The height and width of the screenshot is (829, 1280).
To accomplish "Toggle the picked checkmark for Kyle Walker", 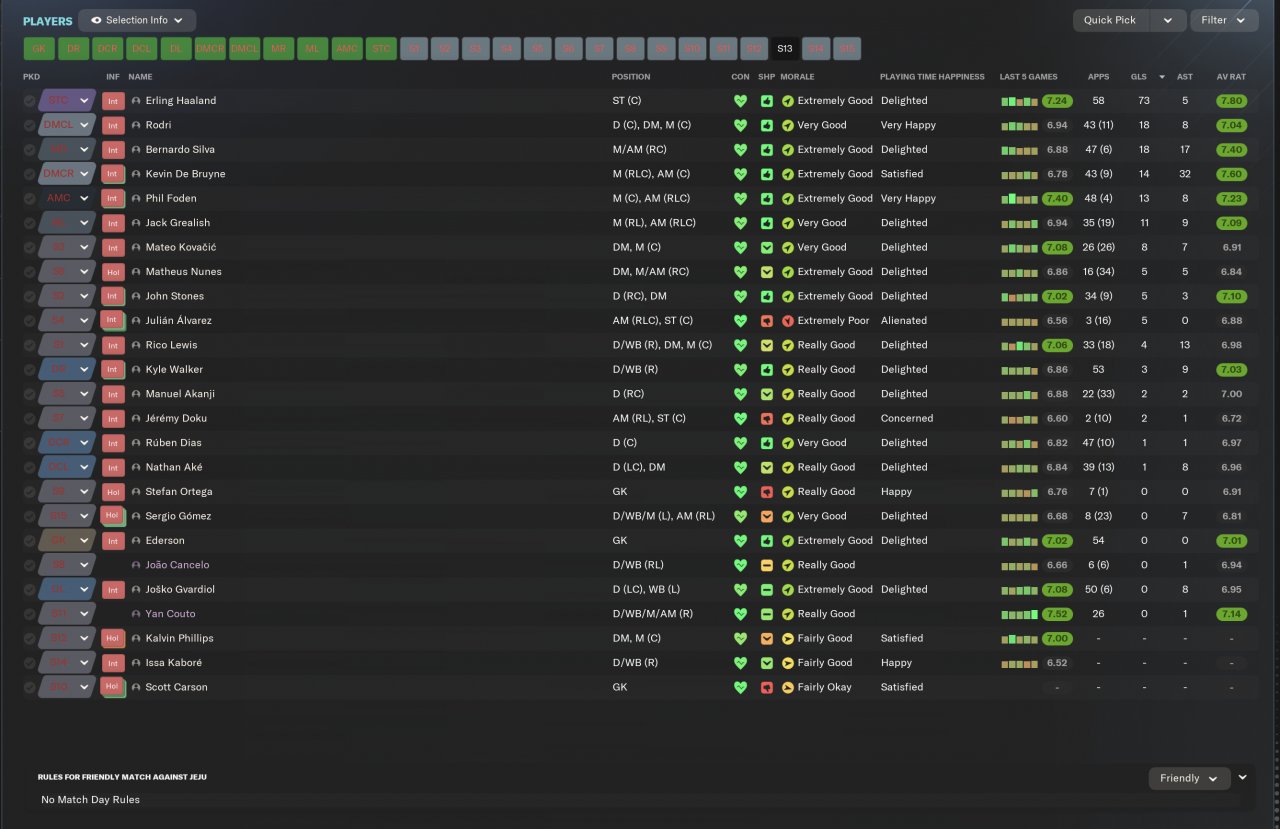I will pyautogui.click(x=30, y=370).
